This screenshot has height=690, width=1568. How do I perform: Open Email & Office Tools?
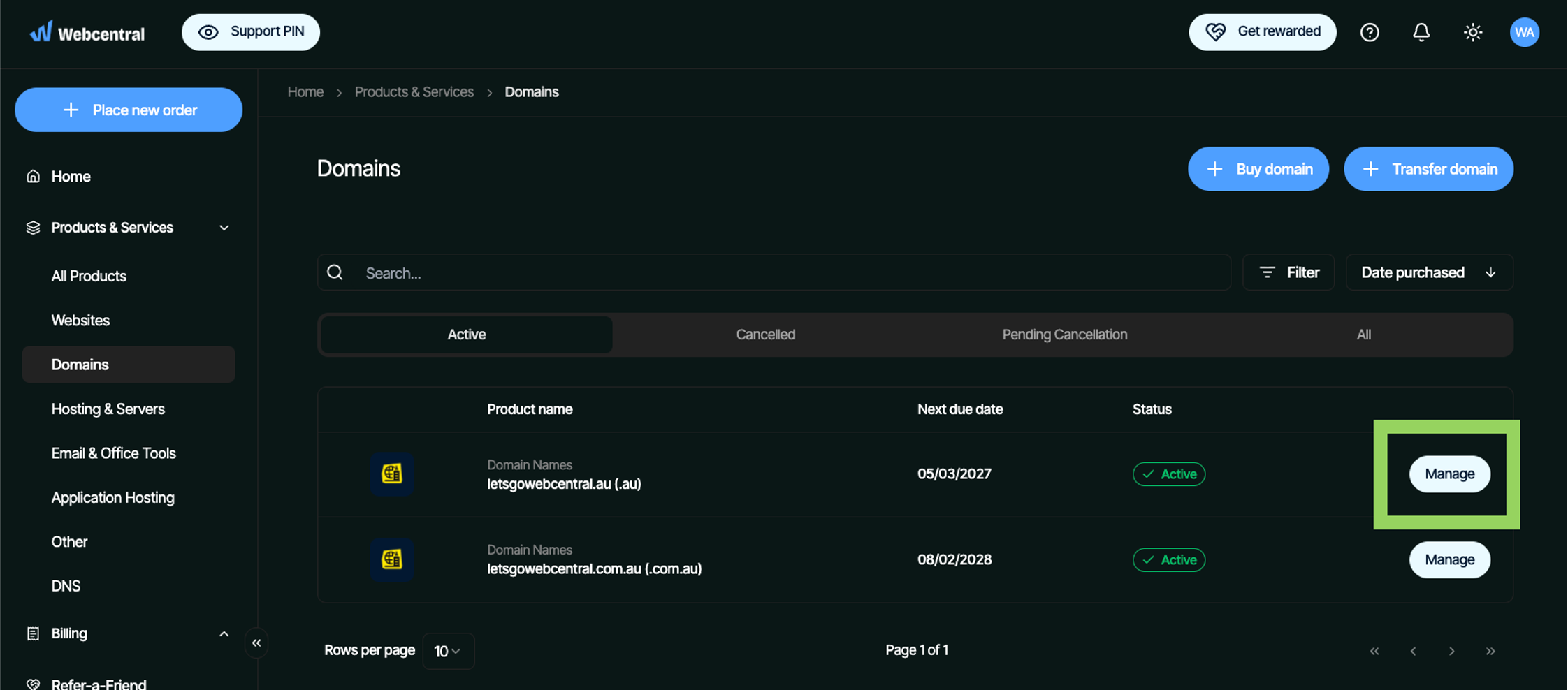click(114, 453)
